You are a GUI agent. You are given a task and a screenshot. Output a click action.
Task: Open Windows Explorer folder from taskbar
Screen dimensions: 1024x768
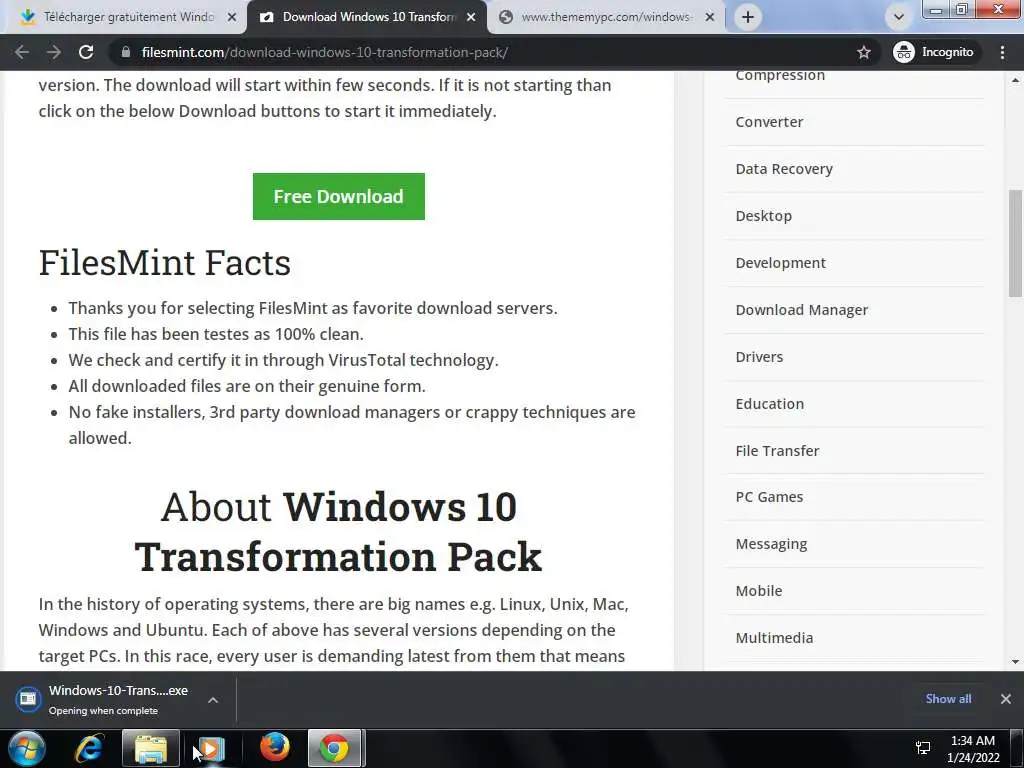(x=151, y=748)
